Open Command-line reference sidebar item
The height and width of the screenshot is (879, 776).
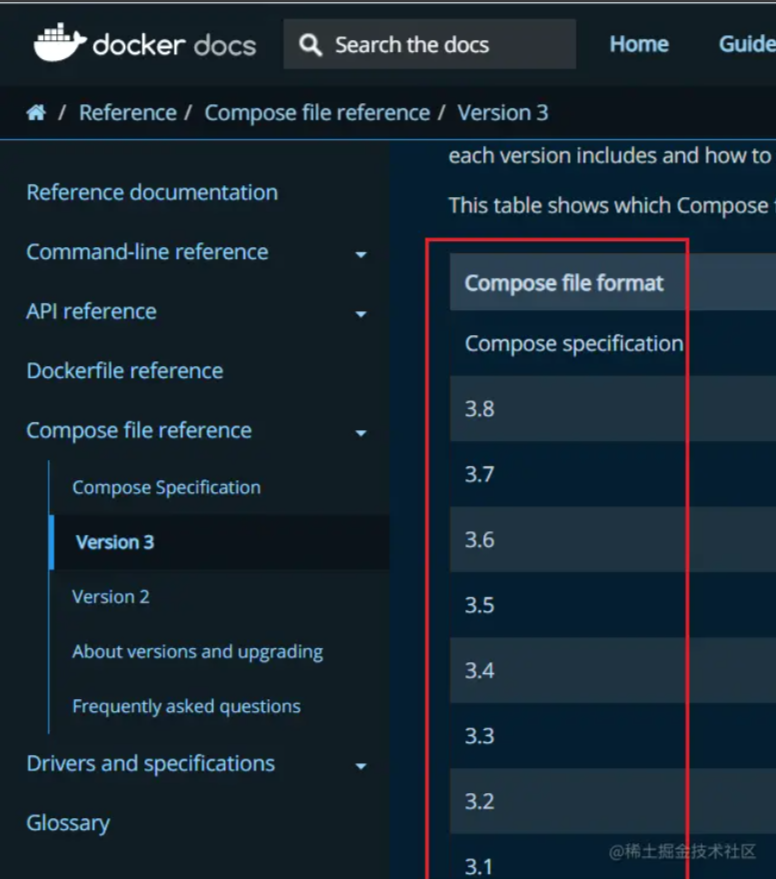pos(147,252)
